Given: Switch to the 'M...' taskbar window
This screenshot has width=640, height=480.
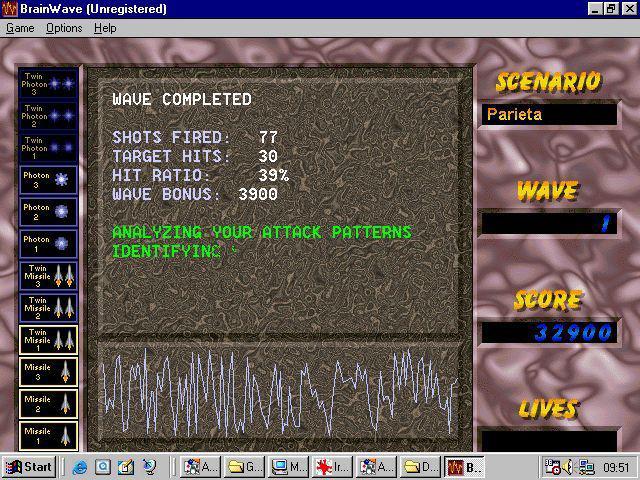Looking at the screenshot, I should click(289, 467).
